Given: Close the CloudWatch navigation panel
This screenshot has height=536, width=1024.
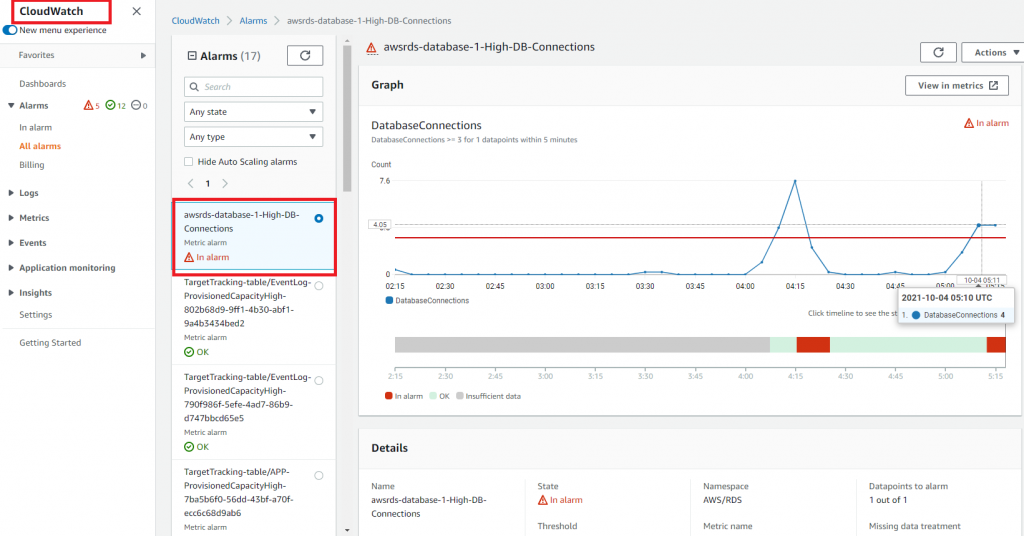Looking at the screenshot, I should coord(136,11).
